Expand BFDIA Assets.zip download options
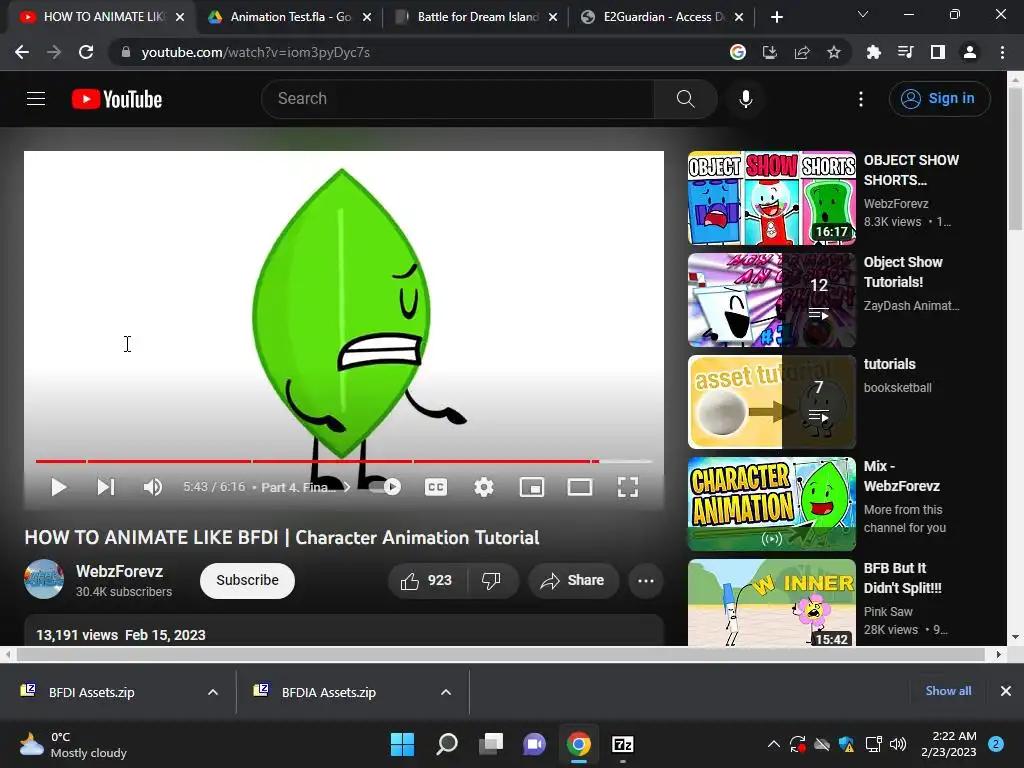 446,692
